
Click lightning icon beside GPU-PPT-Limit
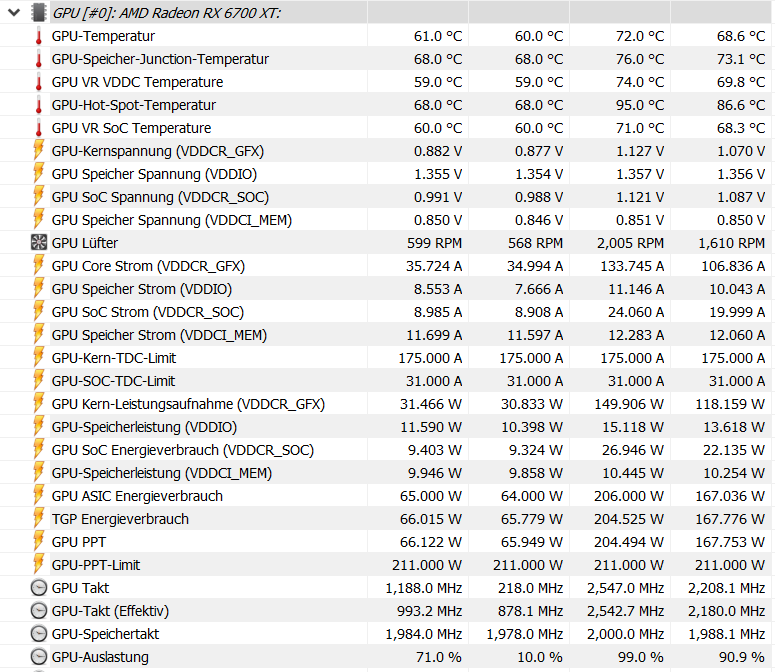39,564
